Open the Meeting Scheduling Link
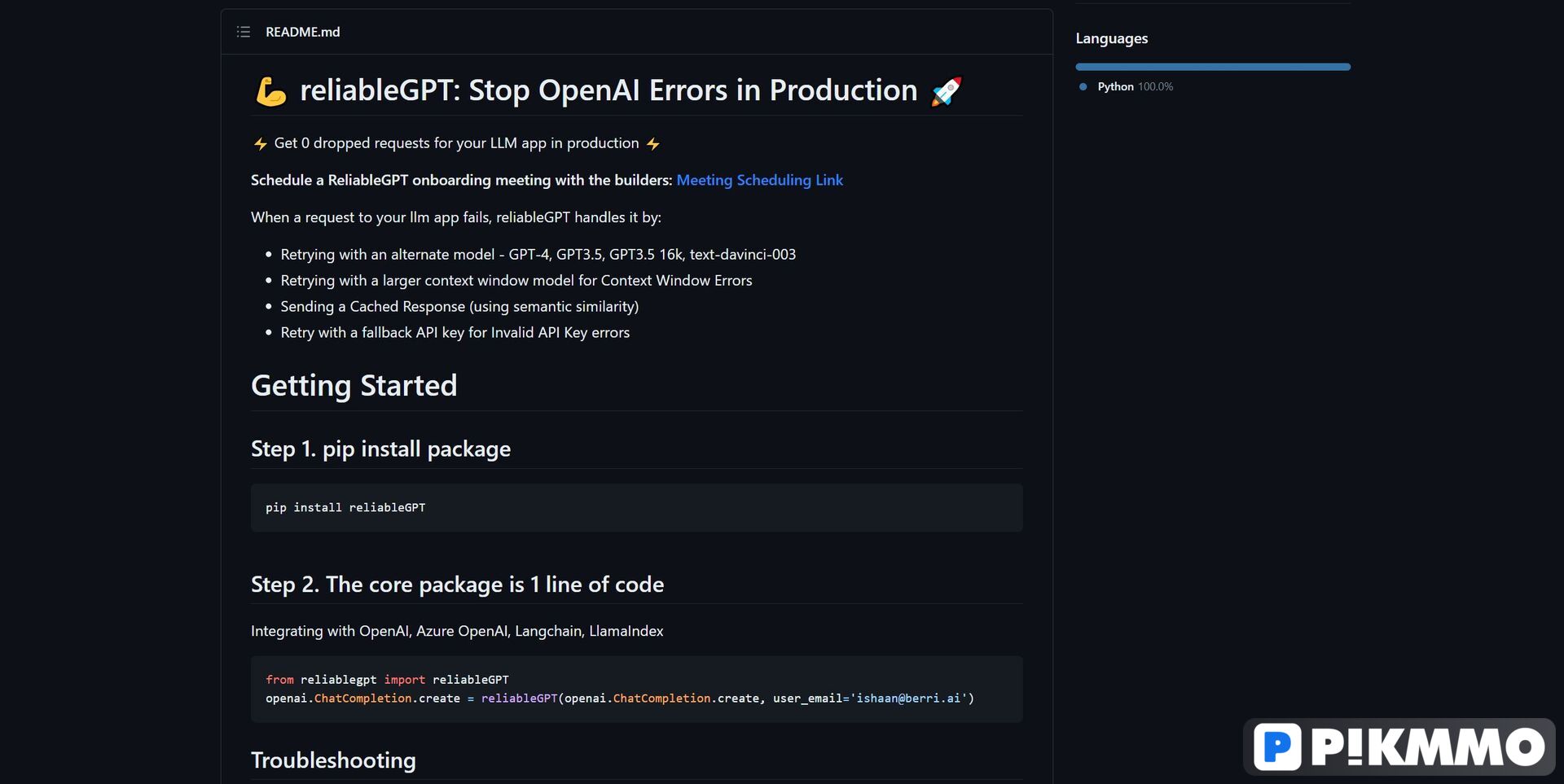 [759, 180]
